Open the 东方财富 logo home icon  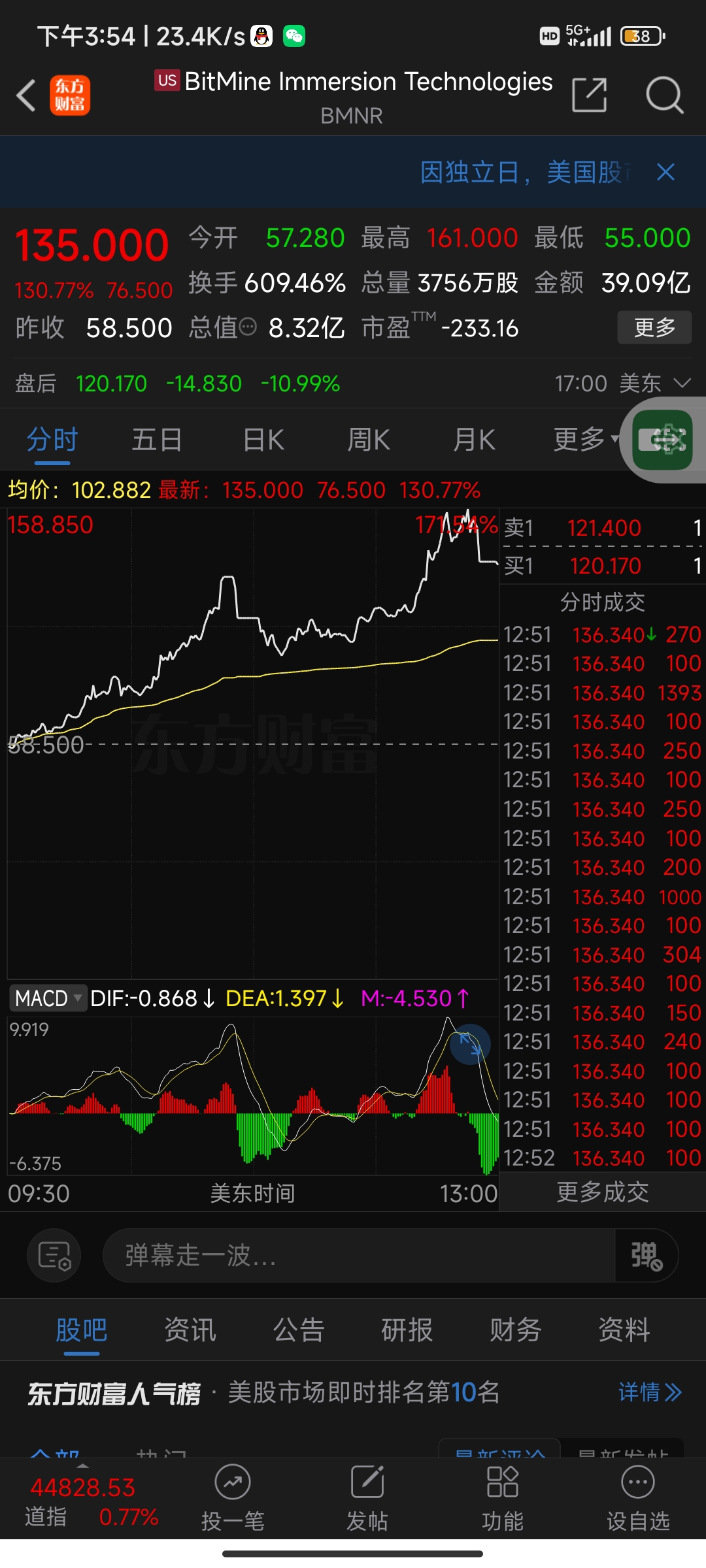point(70,95)
